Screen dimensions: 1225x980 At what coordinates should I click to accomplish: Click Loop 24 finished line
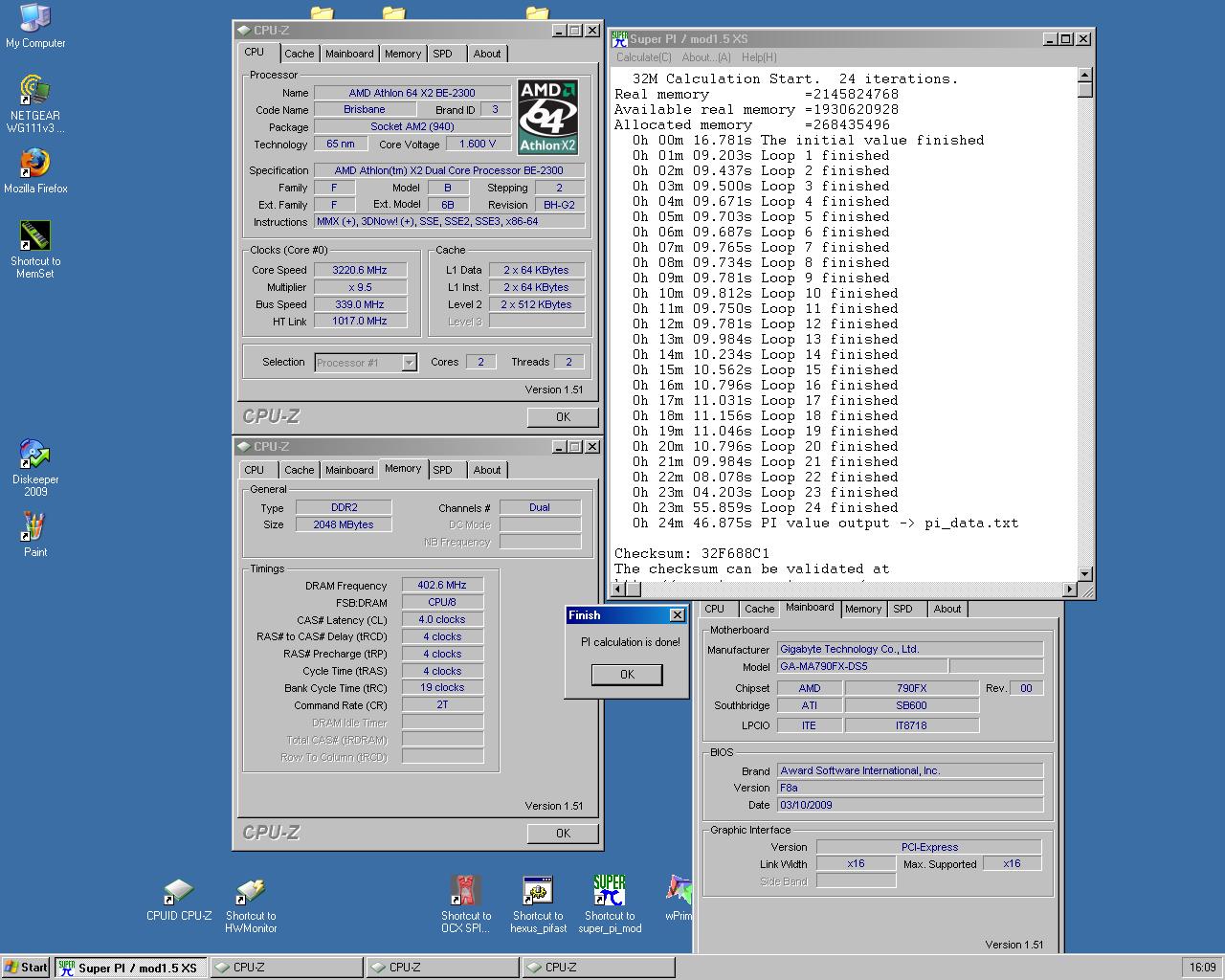click(765, 507)
